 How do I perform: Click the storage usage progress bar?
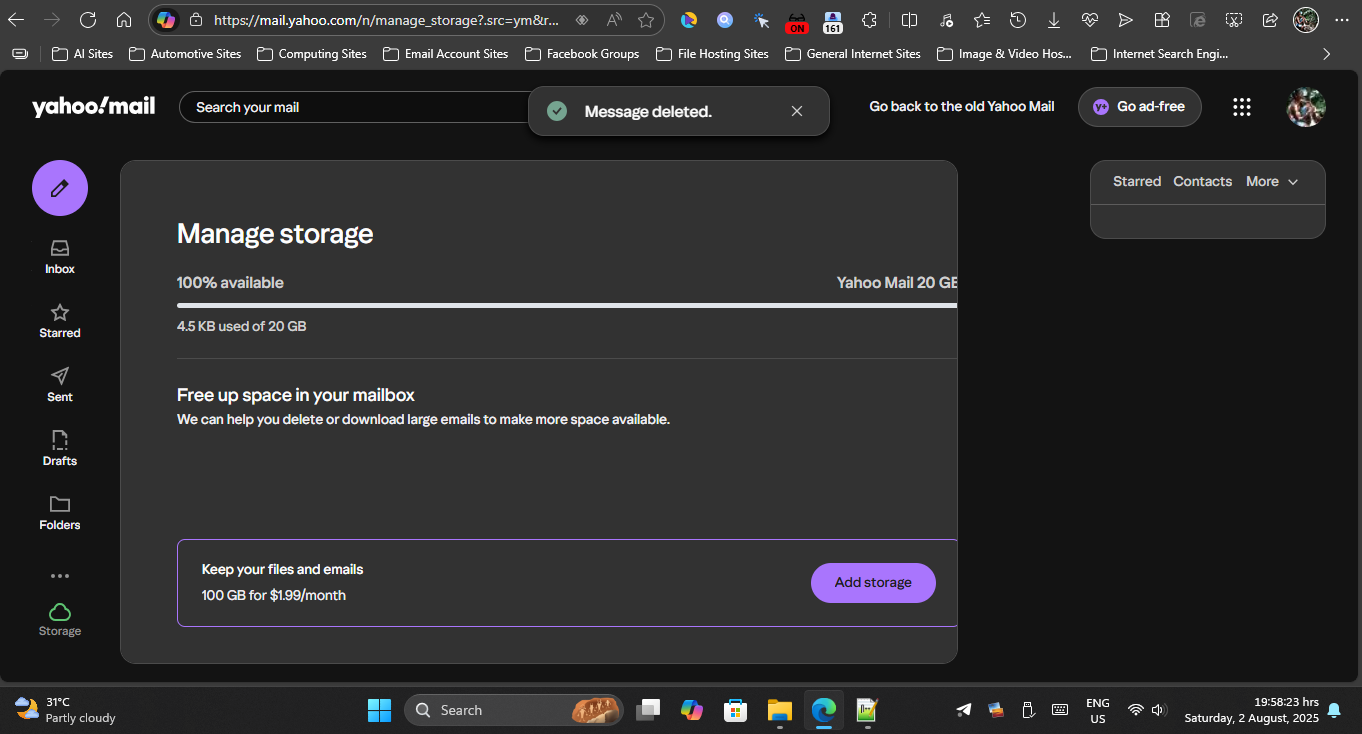tap(567, 305)
